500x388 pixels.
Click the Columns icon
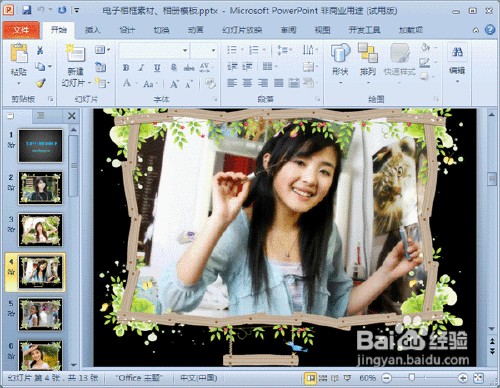[x=268, y=66]
